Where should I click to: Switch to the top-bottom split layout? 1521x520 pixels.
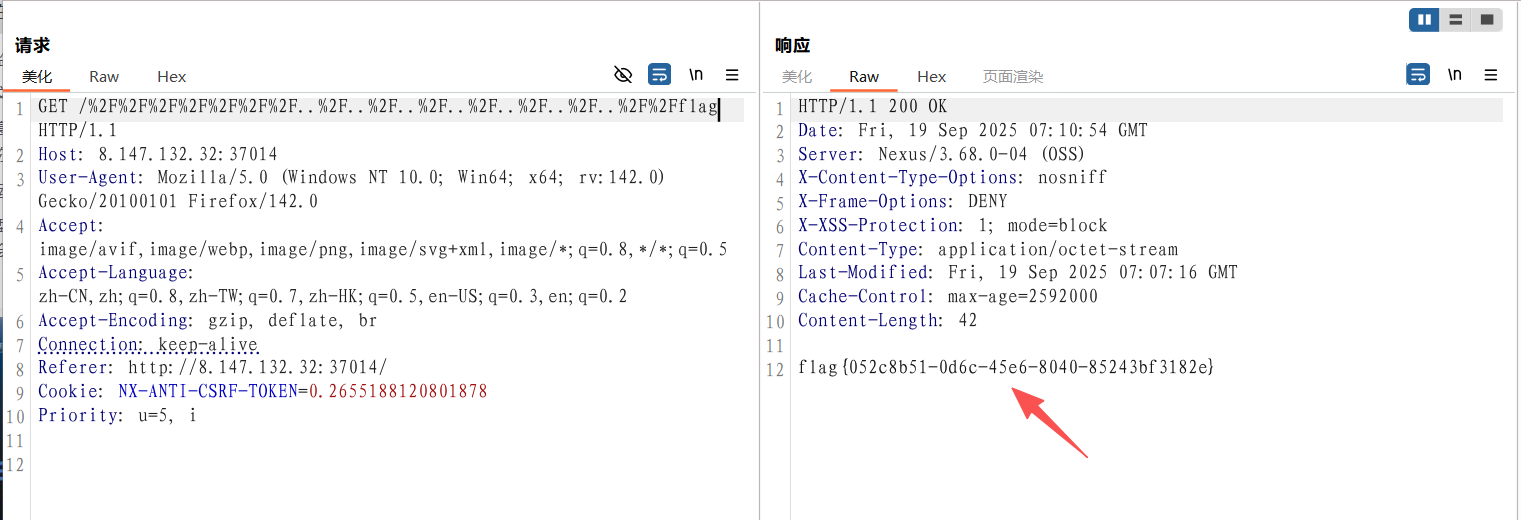(x=1455, y=19)
